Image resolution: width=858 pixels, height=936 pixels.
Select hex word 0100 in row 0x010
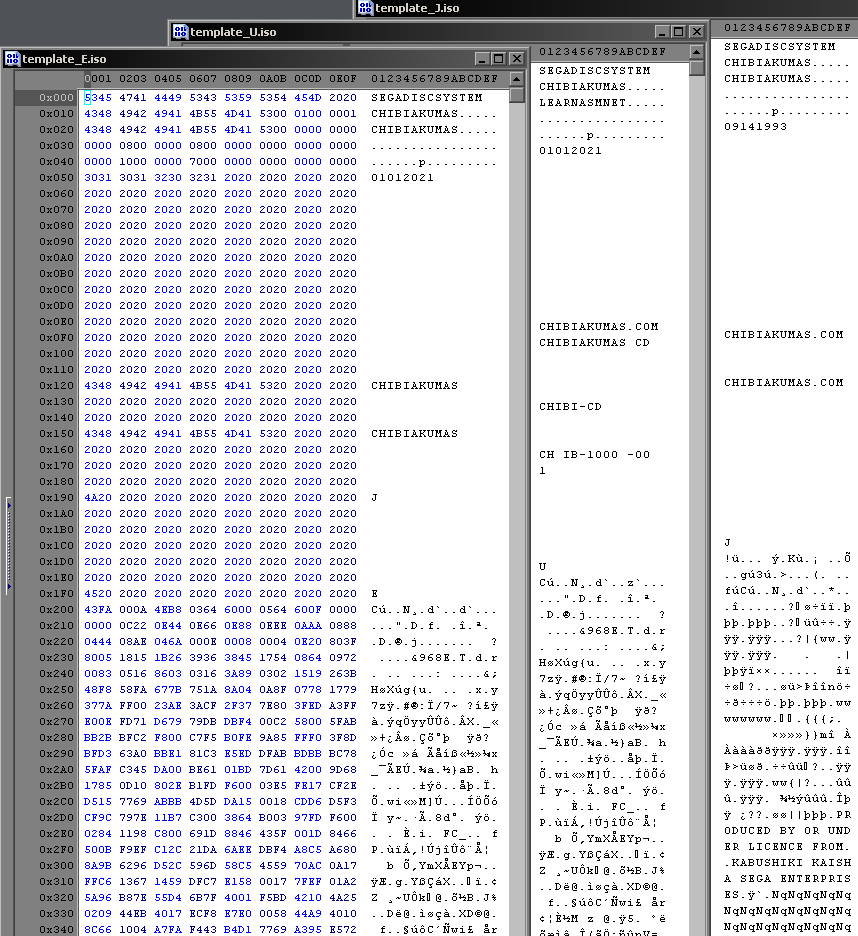pos(308,113)
